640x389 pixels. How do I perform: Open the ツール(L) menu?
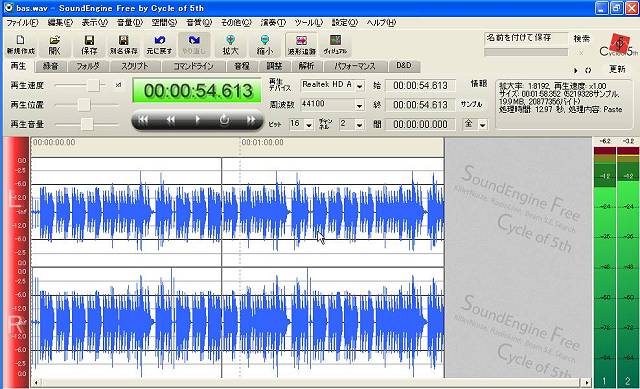click(x=309, y=22)
